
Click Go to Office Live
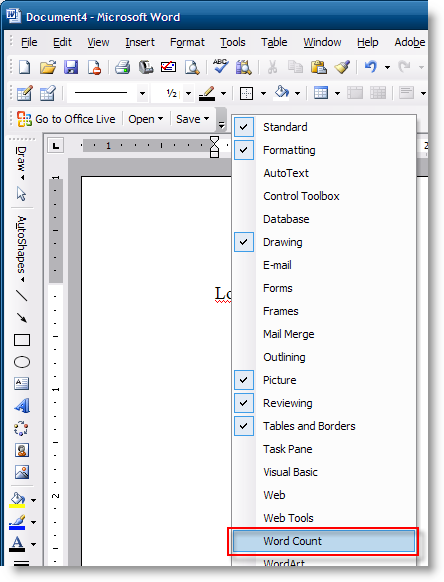(66, 119)
